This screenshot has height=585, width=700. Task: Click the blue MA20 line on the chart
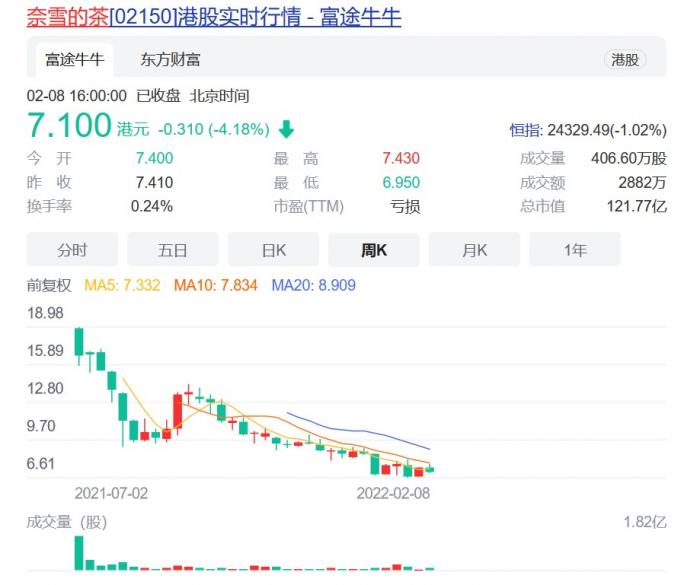[357, 430]
